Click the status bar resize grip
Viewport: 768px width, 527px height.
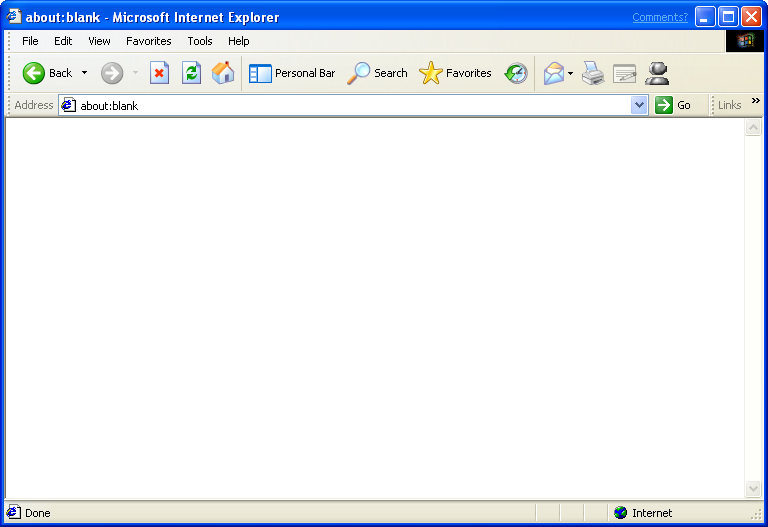tap(757, 514)
